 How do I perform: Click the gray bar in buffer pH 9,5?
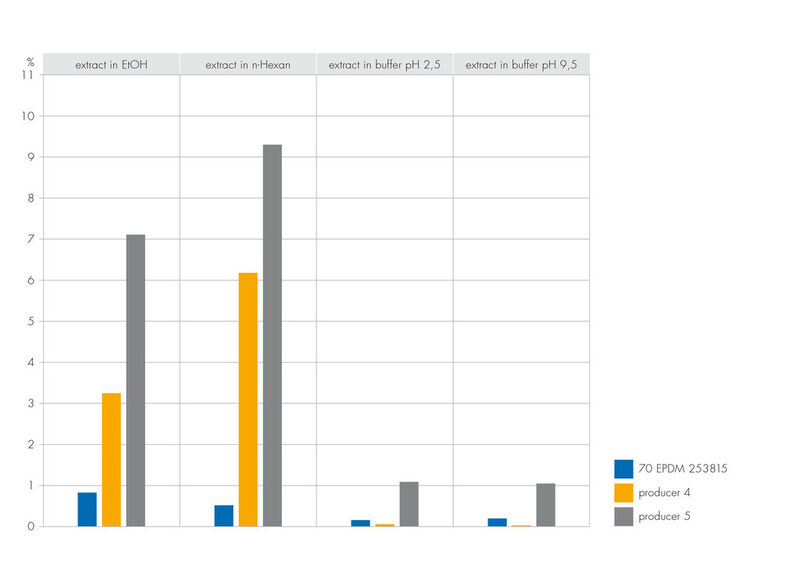[546, 505]
